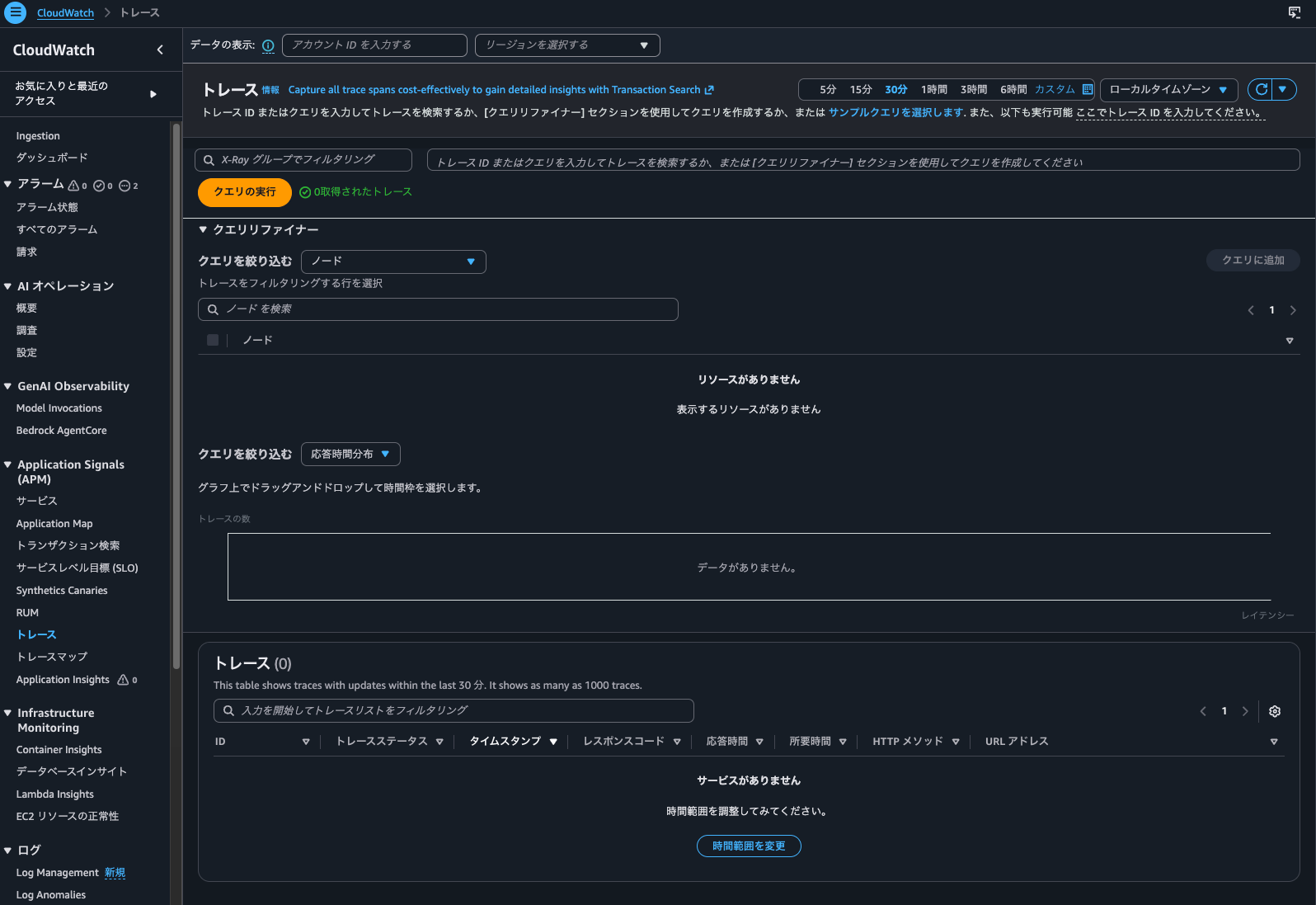Open trace table settings gear icon
The image size is (1316, 905).
[1275, 711]
